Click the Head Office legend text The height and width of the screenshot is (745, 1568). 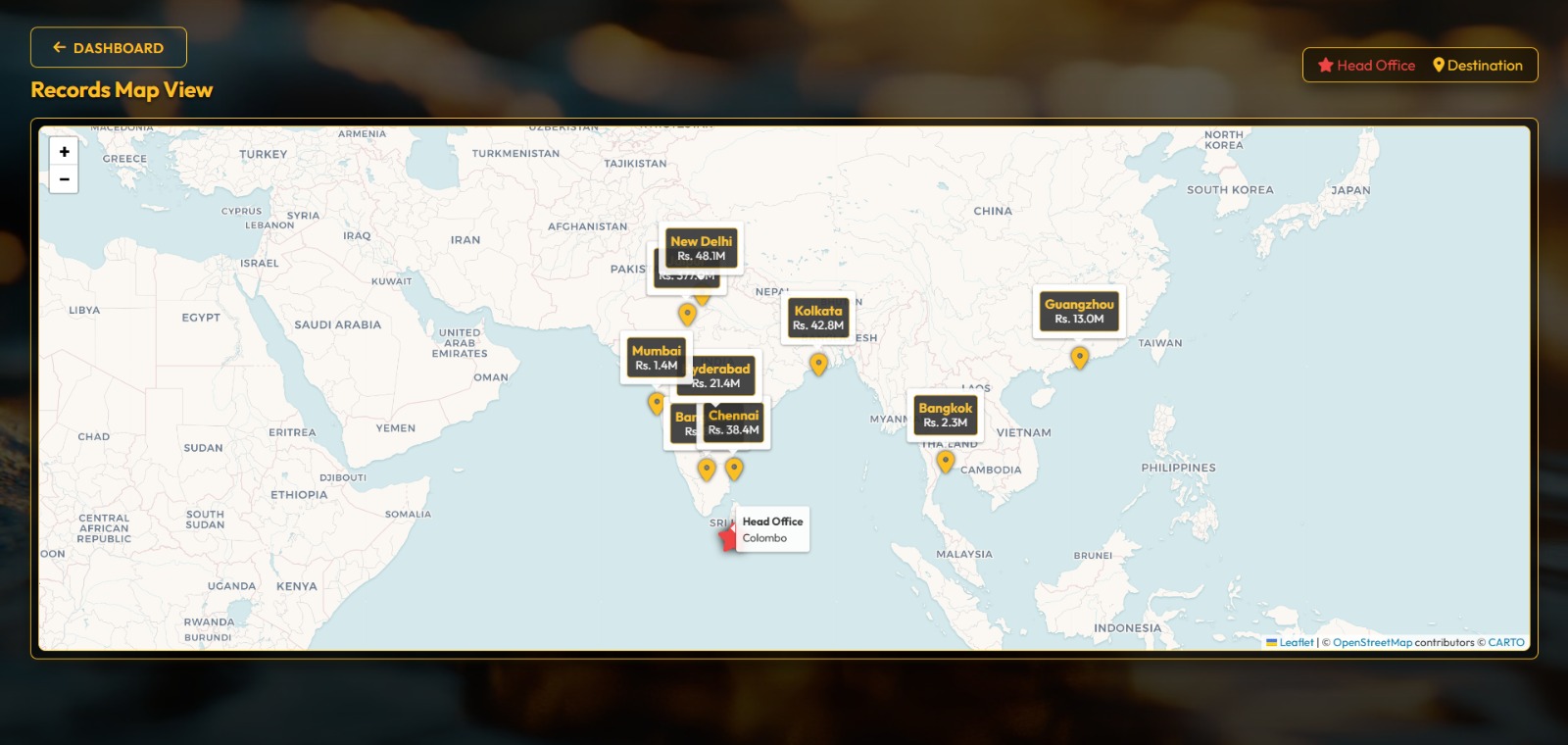[x=1376, y=66]
